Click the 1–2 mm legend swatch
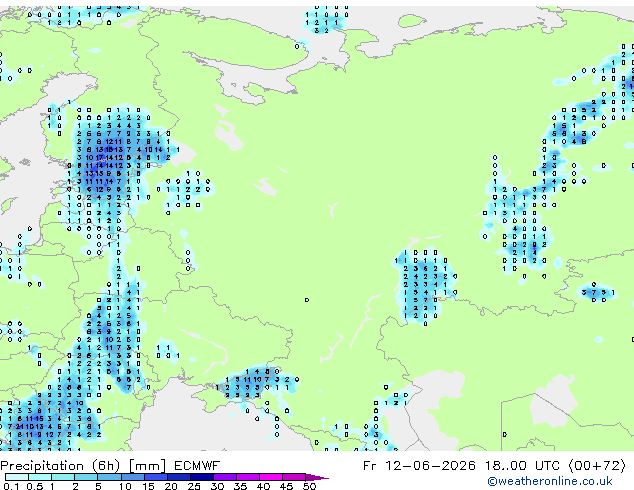 tap(63, 477)
